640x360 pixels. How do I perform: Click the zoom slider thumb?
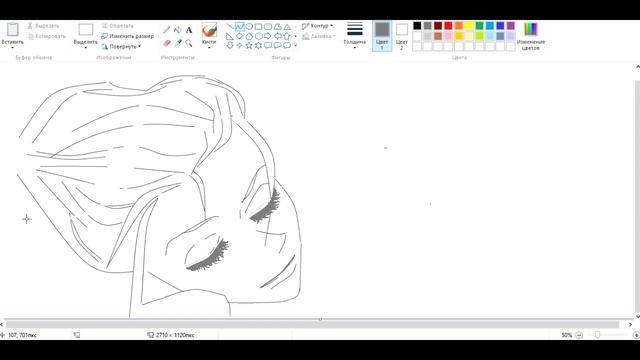(598, 335)
